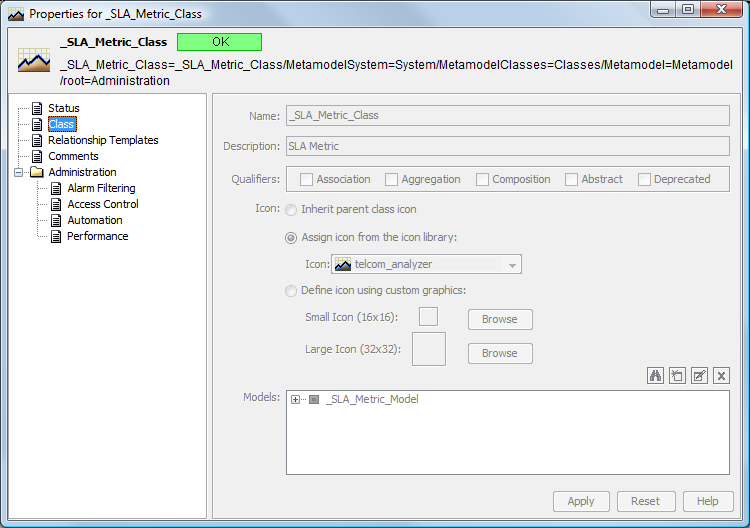
Task: Select _SLA_Metric_Model in the Models list
Action: click(x=372, y=399)
